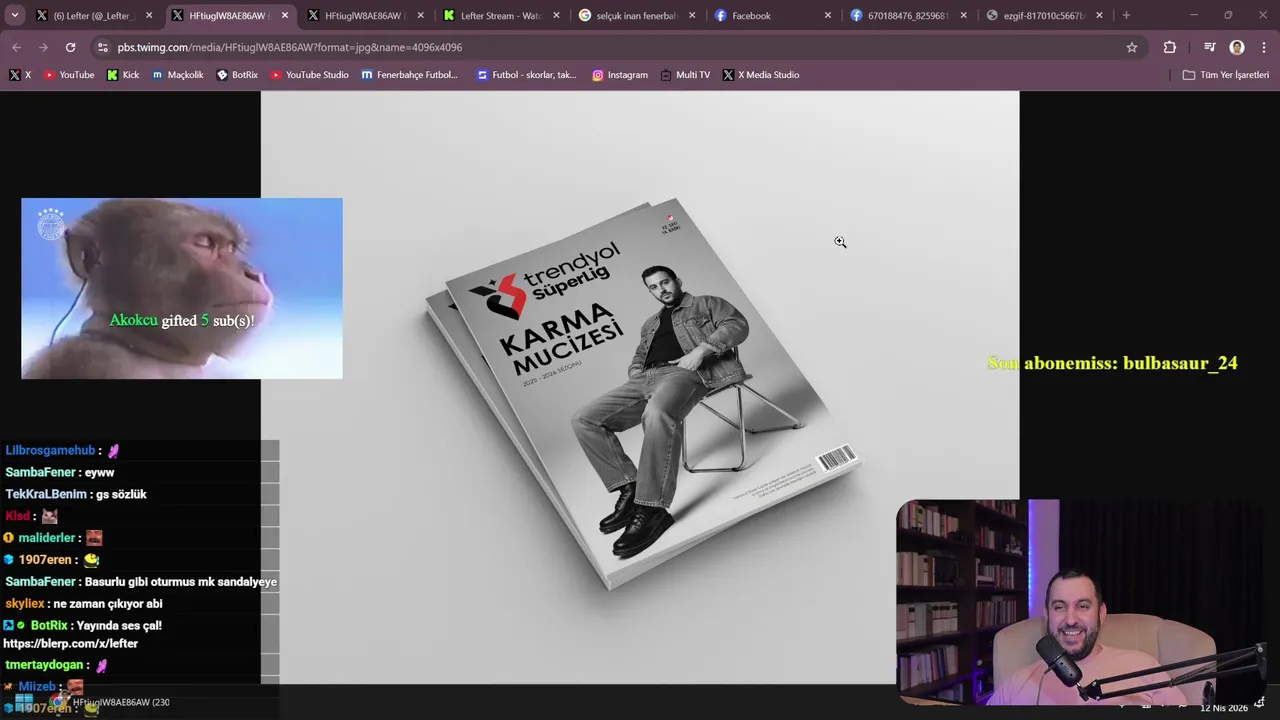The height and width of the screenshot is (720, 1280).
Task: Open the Chrome three-dot menu
Action: pyautogui.click(x=1263, y=47)
